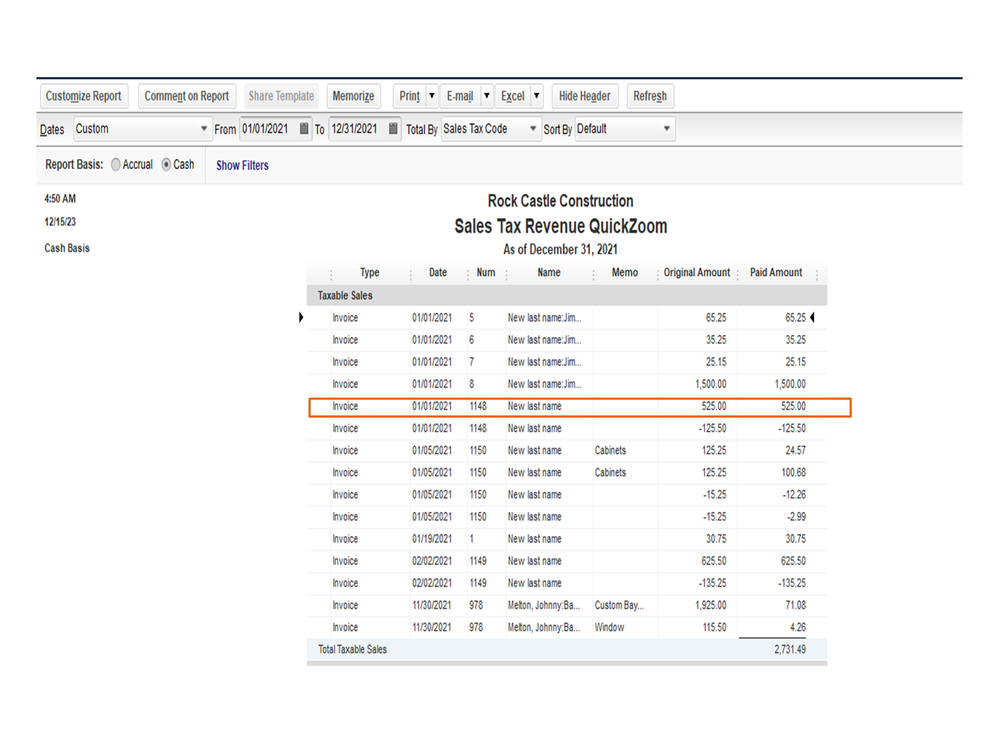Click the Excel button
This screenshot has height=749, width=999.
(x=512, y=96)
